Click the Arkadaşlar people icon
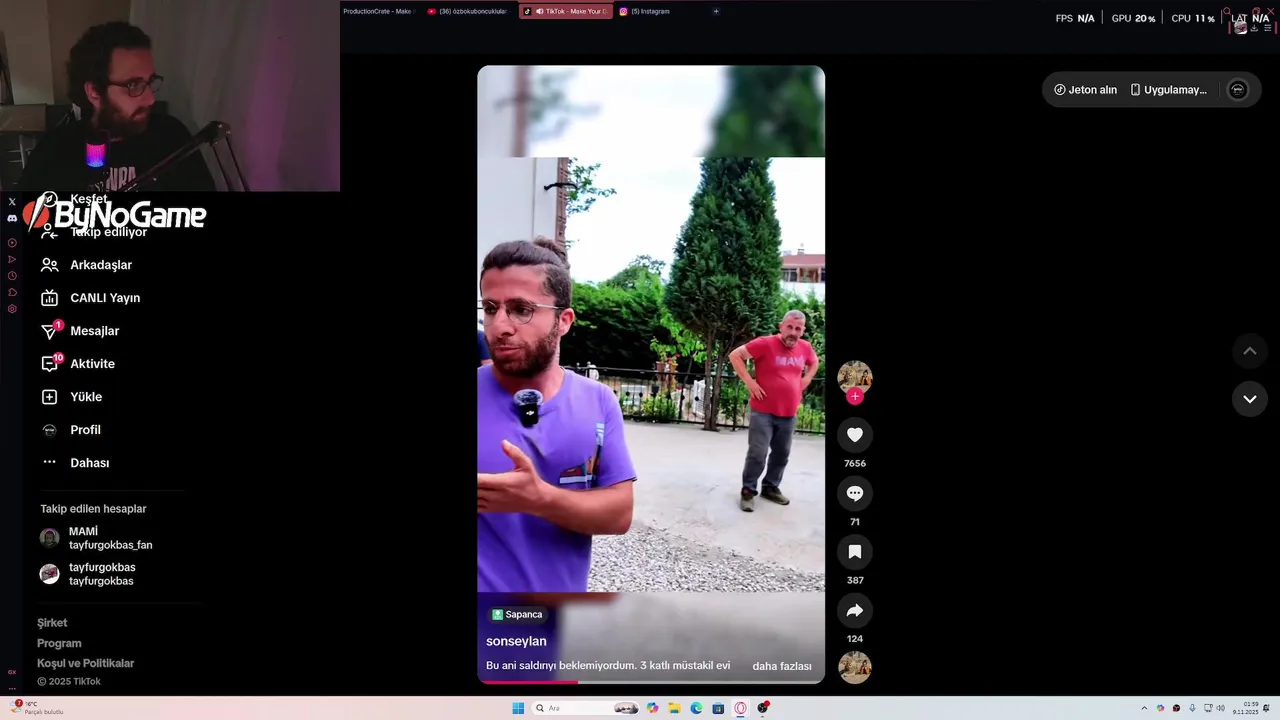This screenshot has width=1280, height=720. (x=49, y=265)
